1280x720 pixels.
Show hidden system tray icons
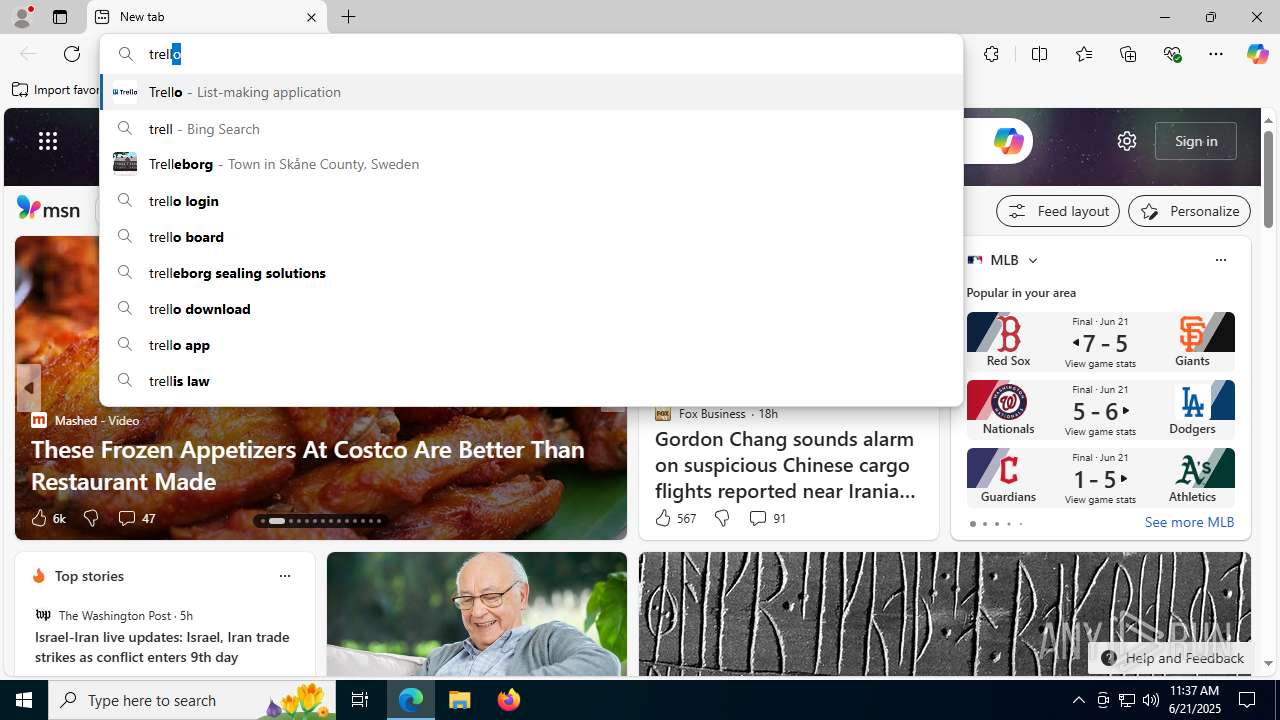coord(1078,700)
